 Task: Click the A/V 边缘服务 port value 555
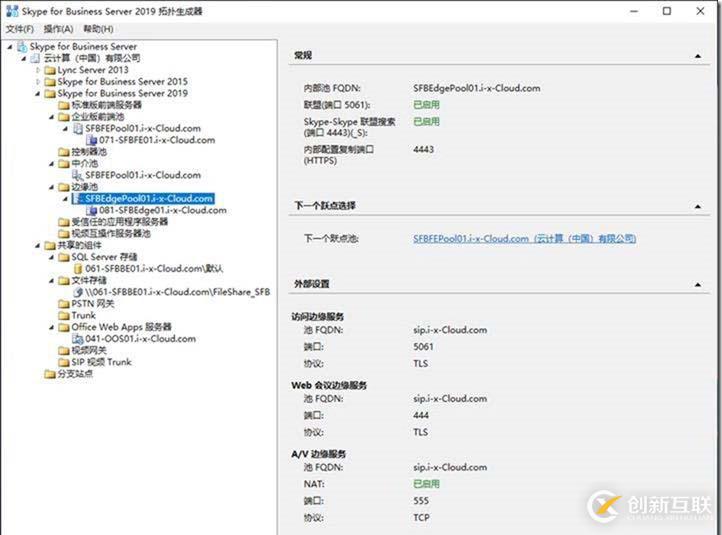pos(421,500)
